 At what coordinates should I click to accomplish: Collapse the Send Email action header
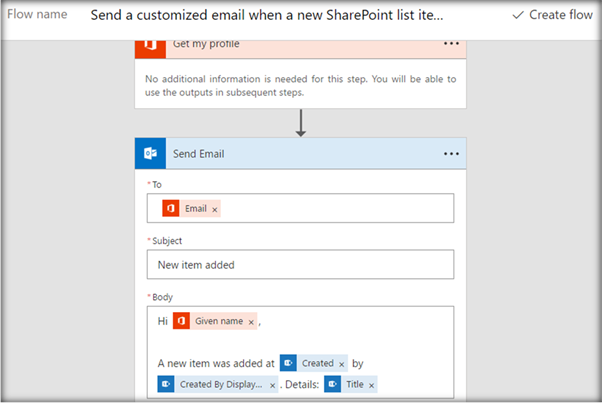tap(300, 153)
